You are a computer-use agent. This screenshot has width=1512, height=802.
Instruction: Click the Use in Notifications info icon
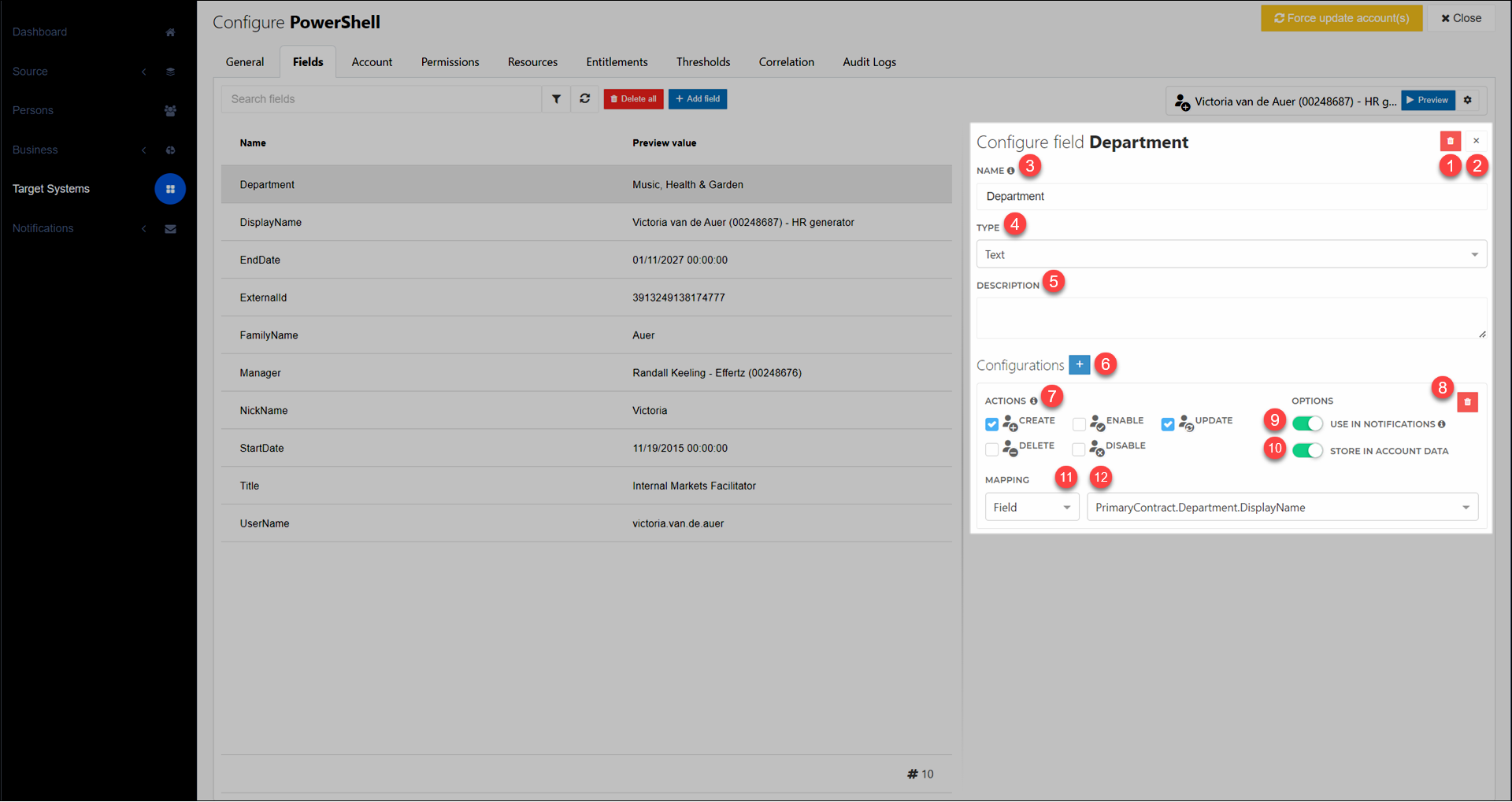1441,424
